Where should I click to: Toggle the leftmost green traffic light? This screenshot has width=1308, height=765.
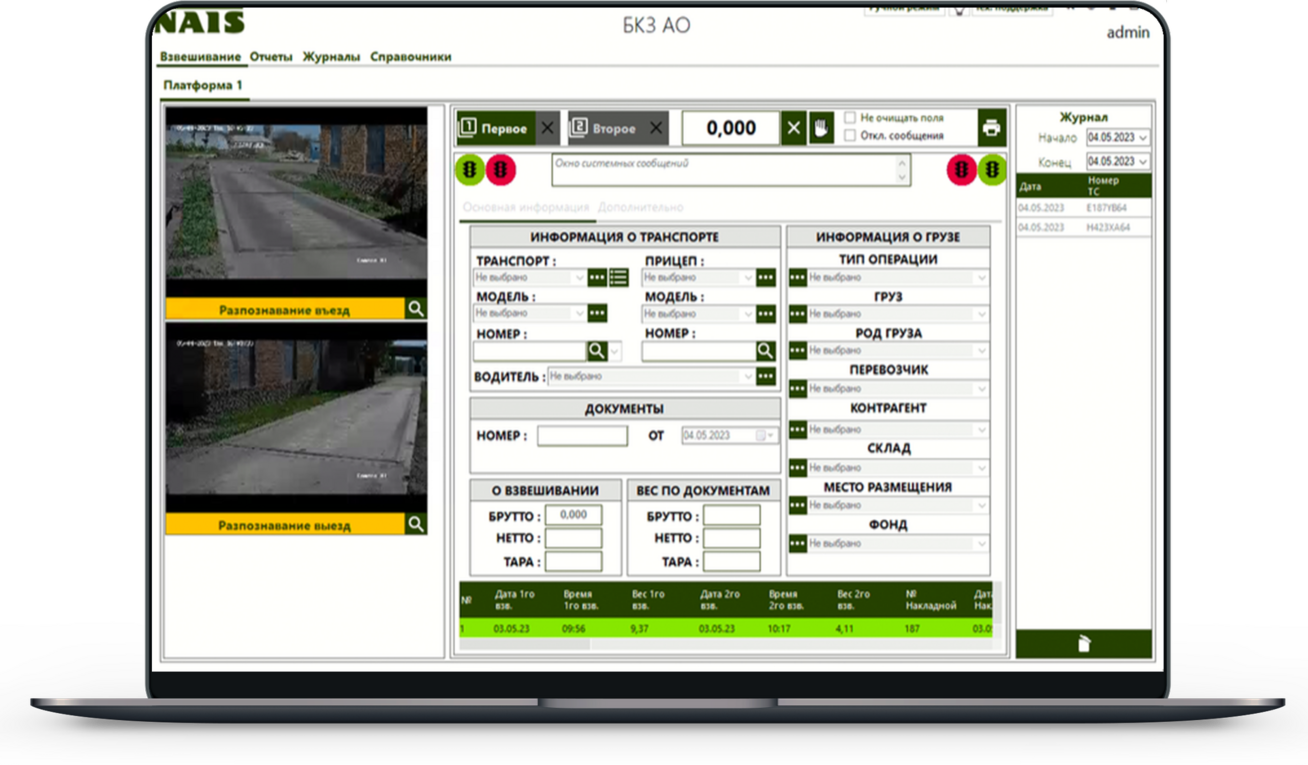tap(469, 170)
